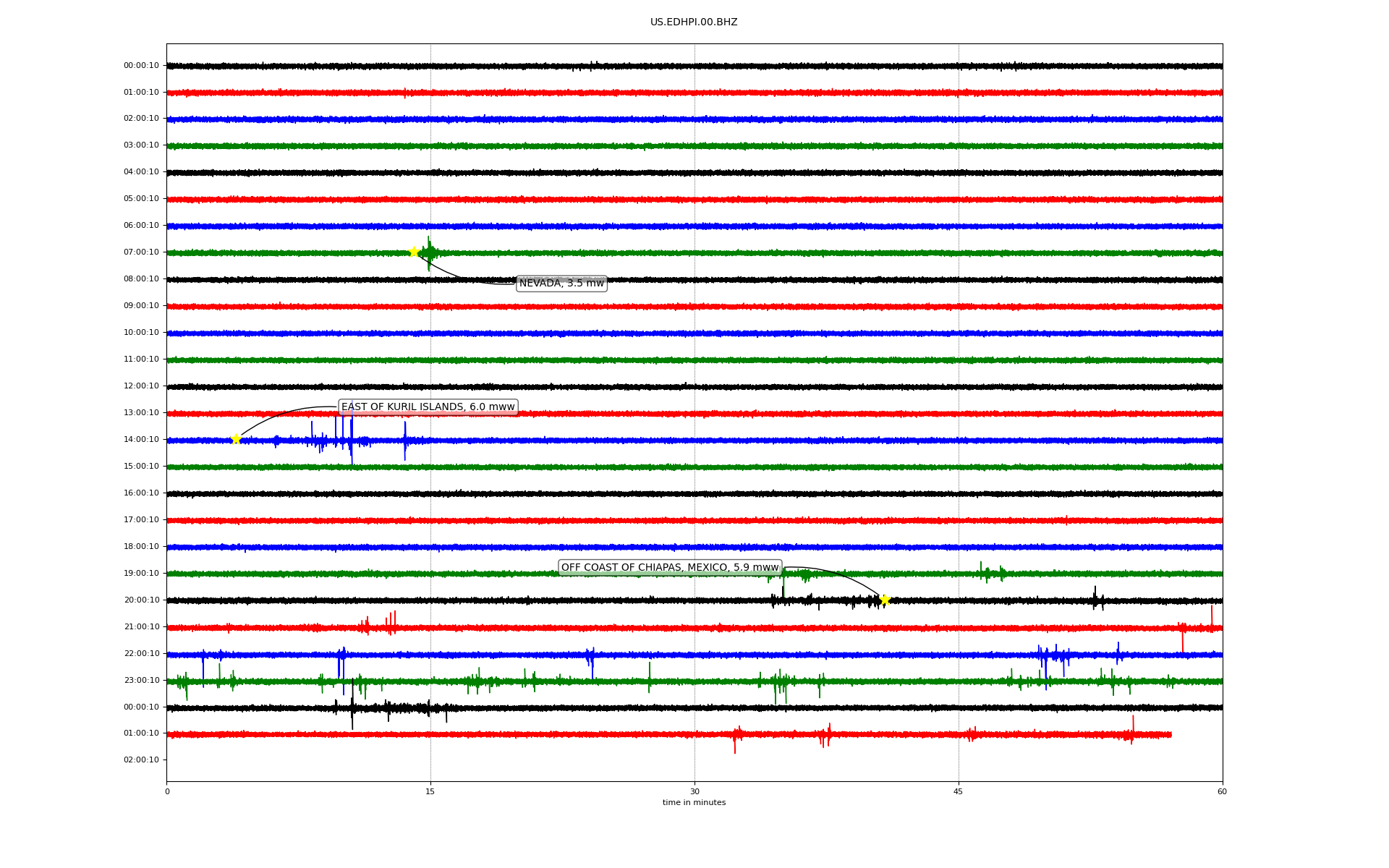Click the 04:00:10 time label
Viewport: 1389px width, 868px height.
click(141, 172)
